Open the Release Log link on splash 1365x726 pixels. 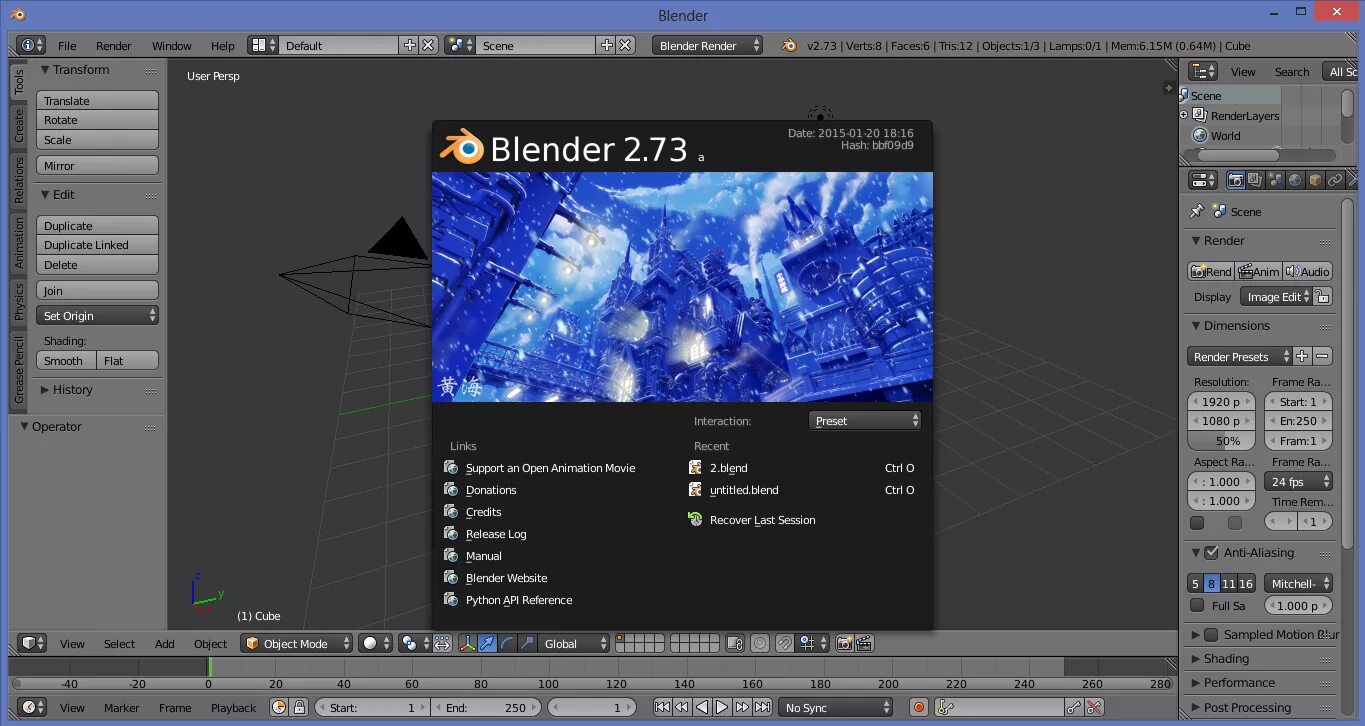click(496, 534)
